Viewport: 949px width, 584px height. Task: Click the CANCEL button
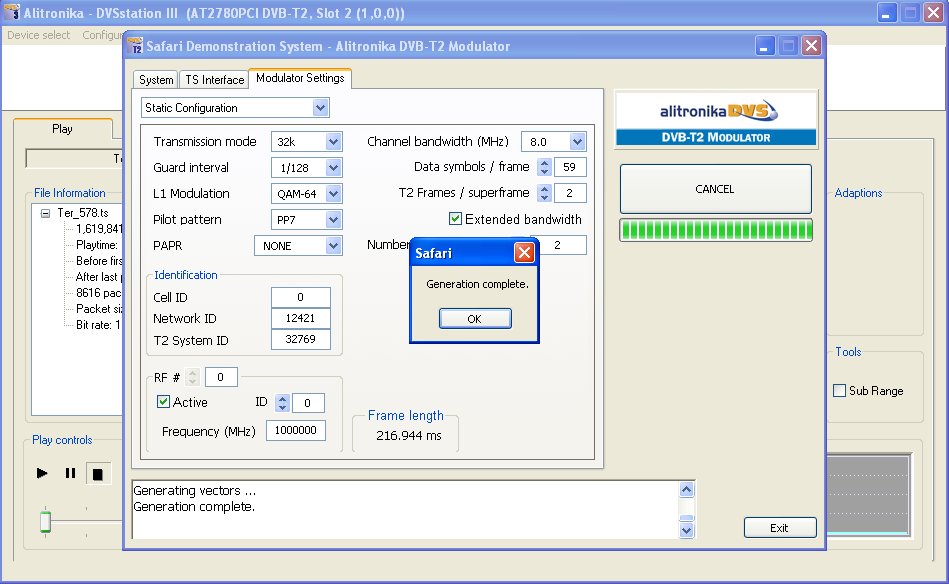[715, 189]
